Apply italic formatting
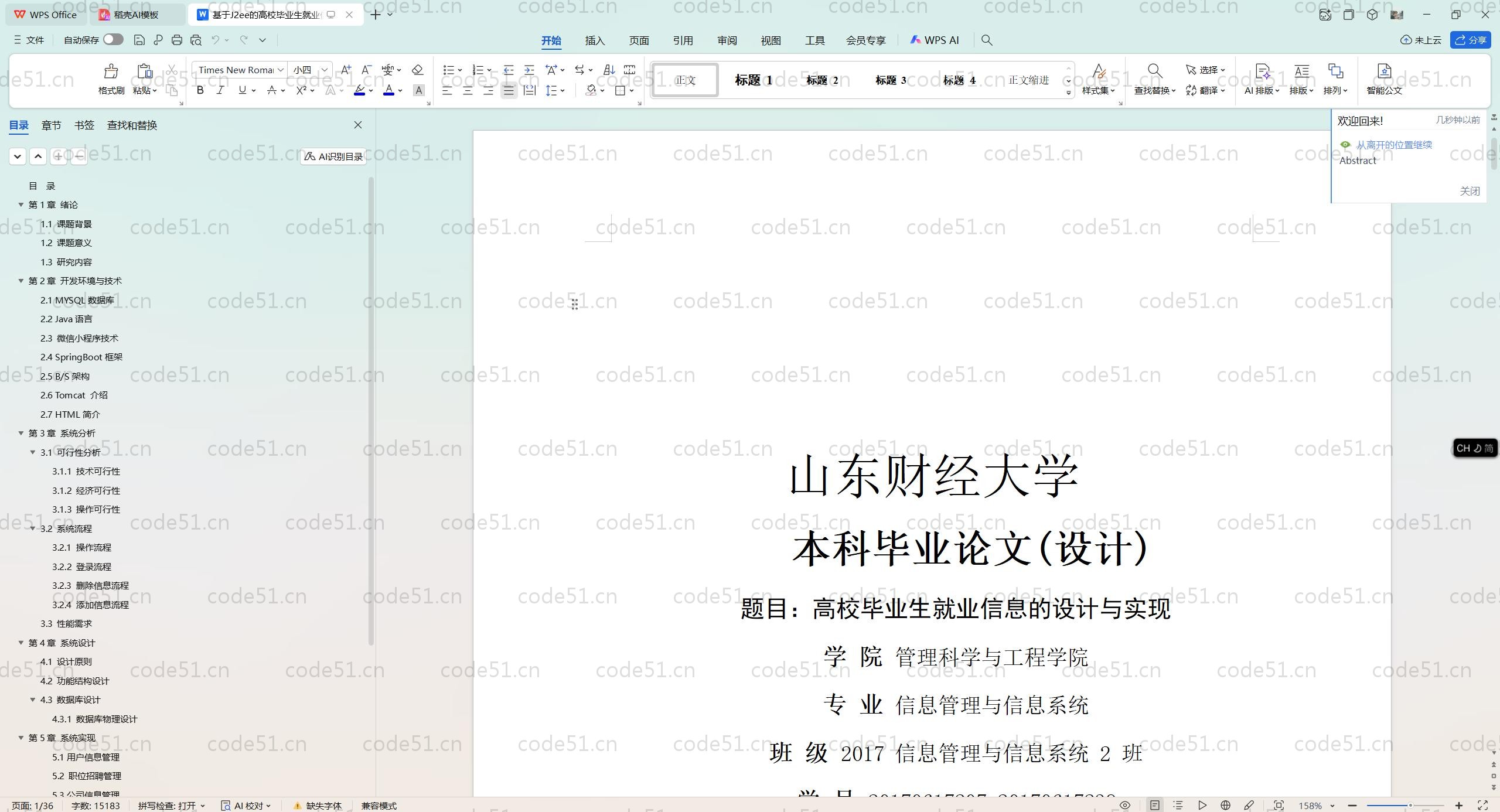1500x812 pixels. [x=220, y=90]
